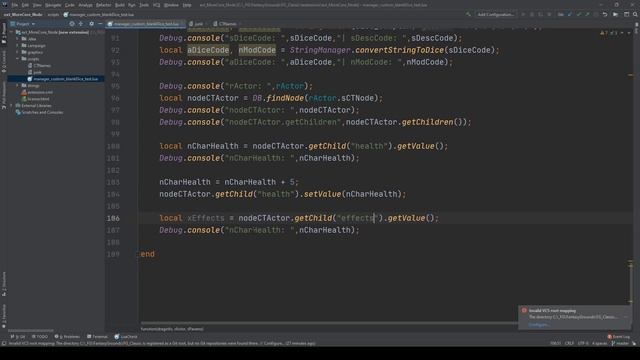Click CRLF line separator in status bar
The height and width of the screenshot is (360, 640).
(x=569, y=343)
